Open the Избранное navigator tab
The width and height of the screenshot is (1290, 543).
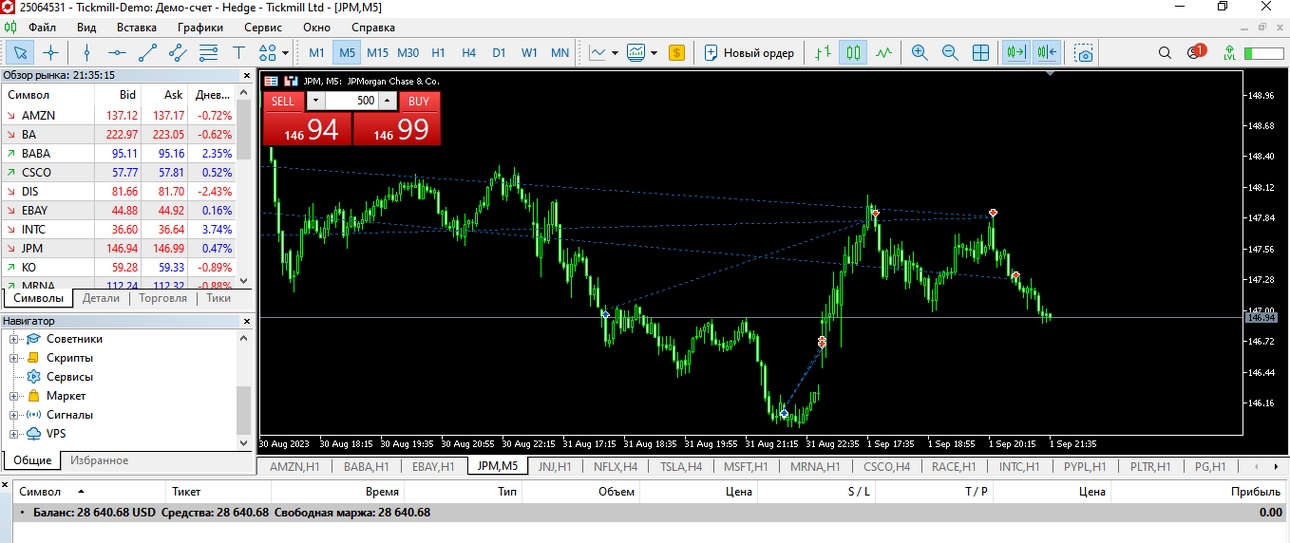pyautogui.click(x=97, y=460)
